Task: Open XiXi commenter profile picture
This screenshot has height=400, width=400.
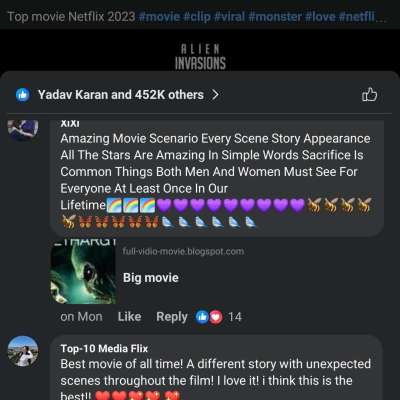Action: [23, 128]
